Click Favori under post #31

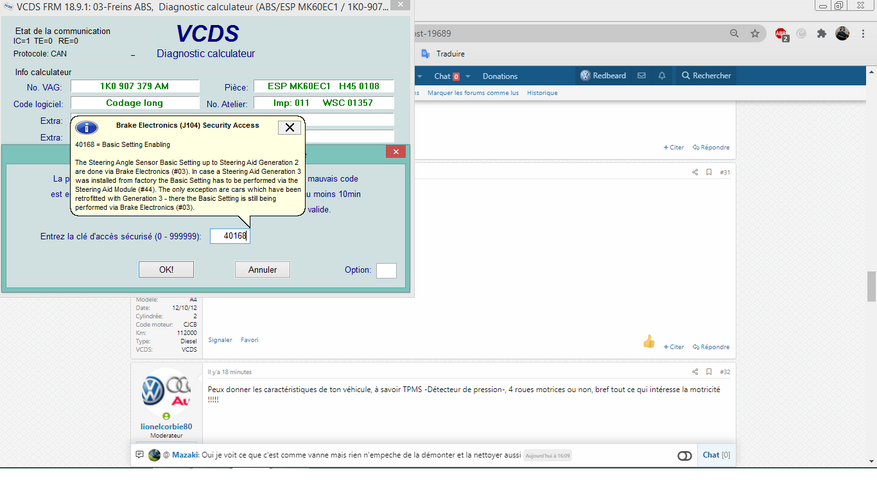[249, 340]
